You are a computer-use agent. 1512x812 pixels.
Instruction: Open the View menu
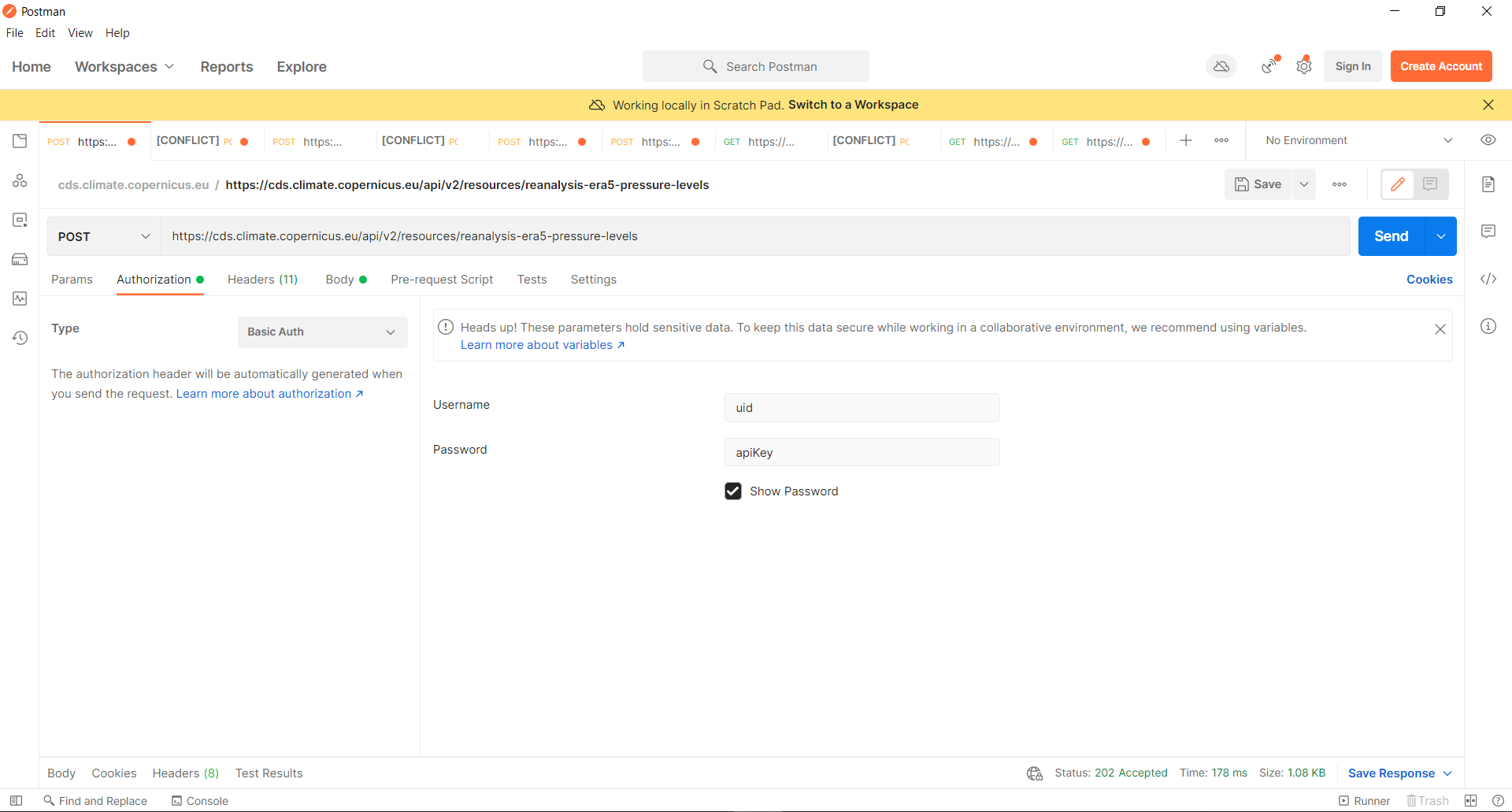point(80,33)
